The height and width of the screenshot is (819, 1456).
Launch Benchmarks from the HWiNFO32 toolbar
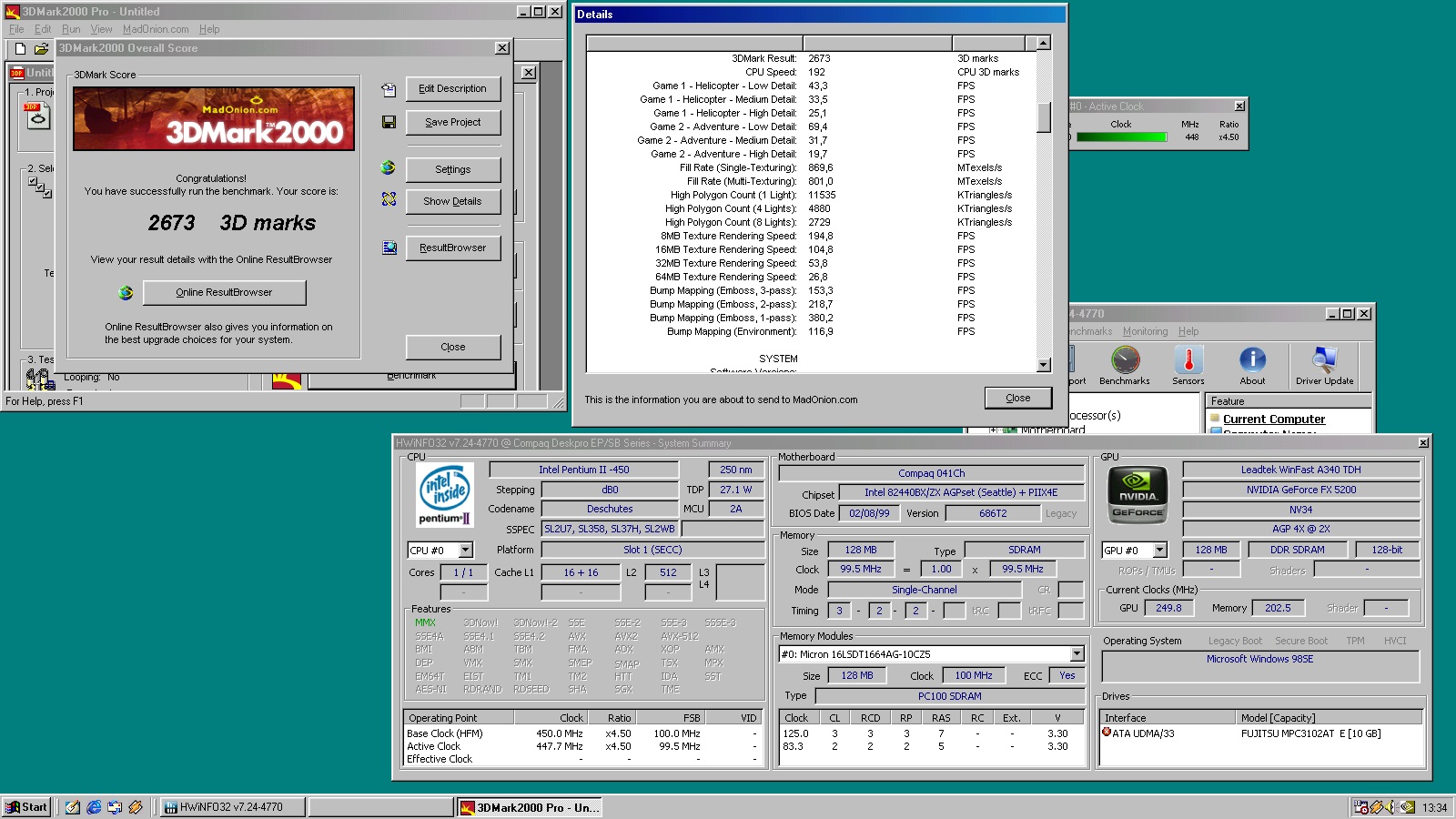click(x=1125, y=364)
